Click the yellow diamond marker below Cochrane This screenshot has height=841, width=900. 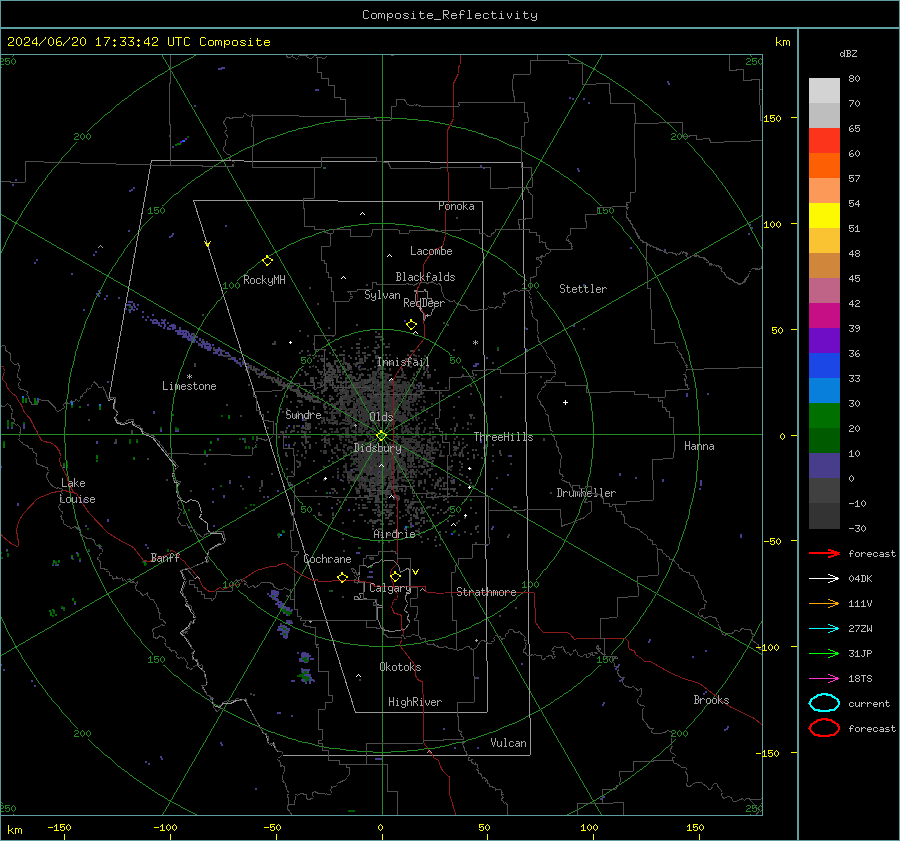point(342,578)
